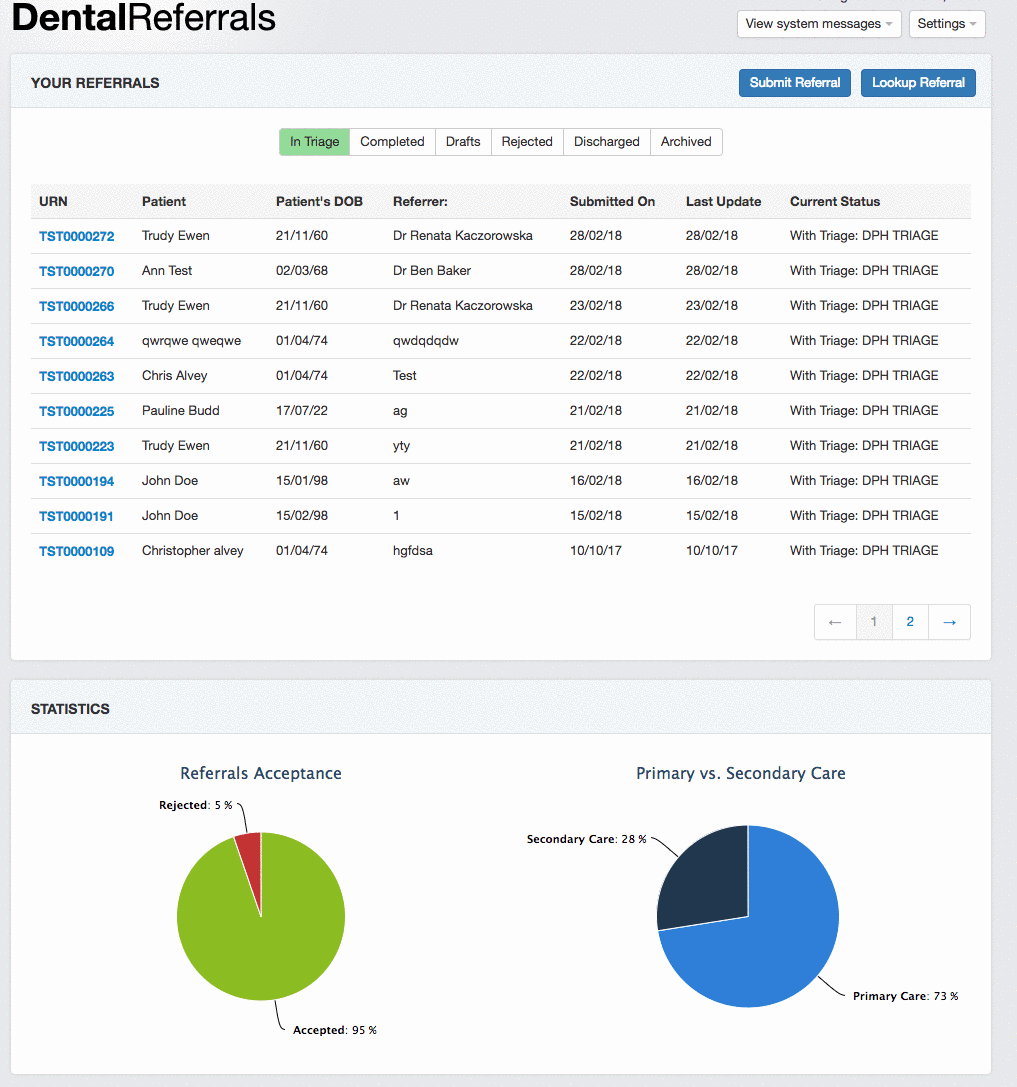Go to previous page with left arrow
1017x1087 pixels.
835,622
